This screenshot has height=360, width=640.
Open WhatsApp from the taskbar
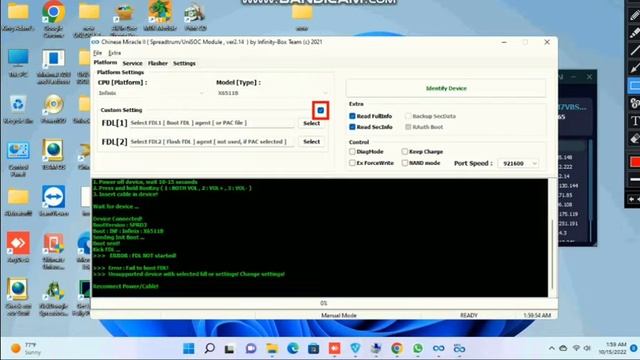click(x=418, y=348)
